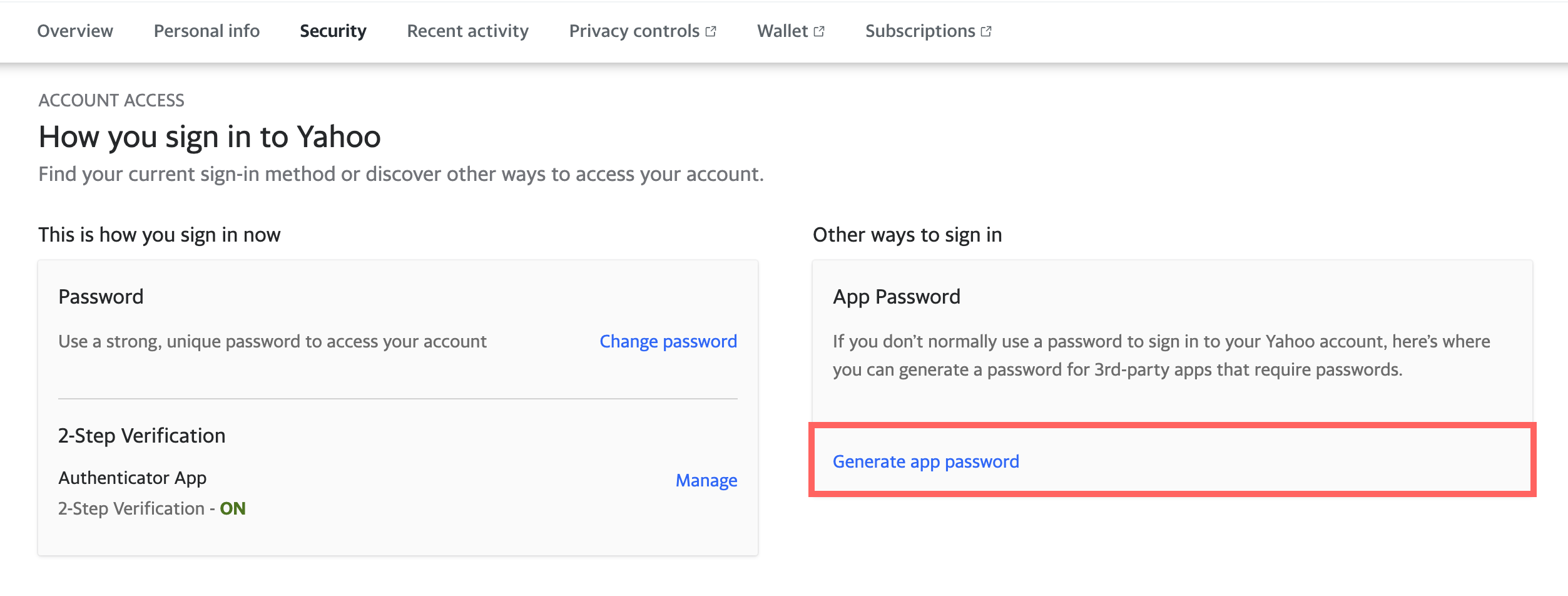Screen dimensions: 1568x596
Task: Click the App Password card heading
Action: coord(896,297)
